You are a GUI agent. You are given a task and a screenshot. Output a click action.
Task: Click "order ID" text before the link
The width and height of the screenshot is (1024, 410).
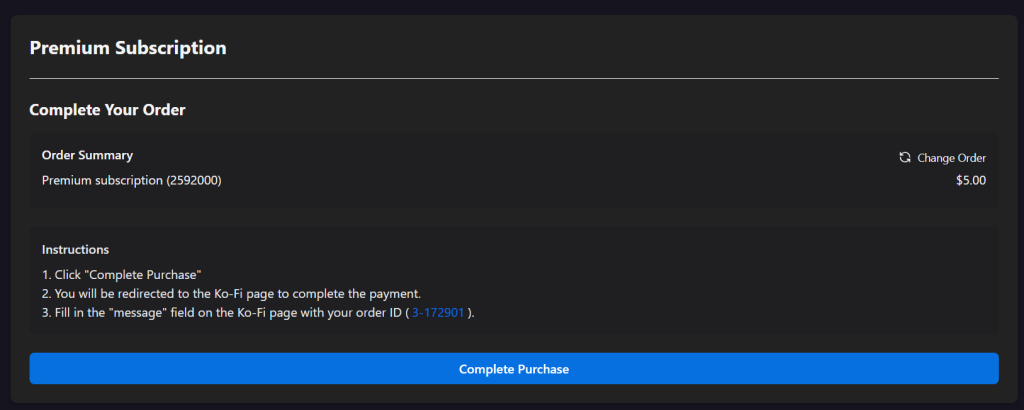tap(376, 313)
